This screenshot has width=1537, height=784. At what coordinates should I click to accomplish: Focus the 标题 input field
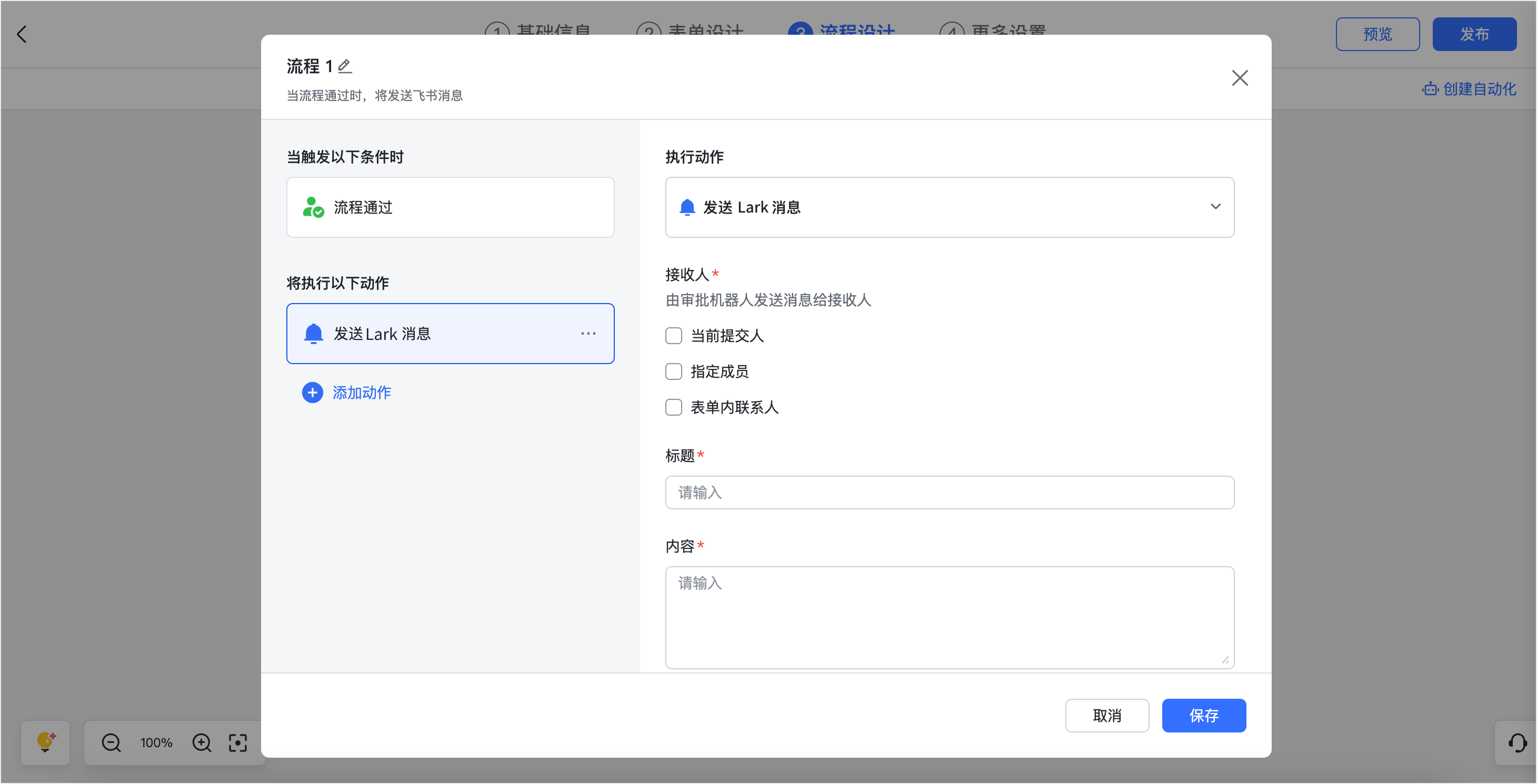point(949,493)
